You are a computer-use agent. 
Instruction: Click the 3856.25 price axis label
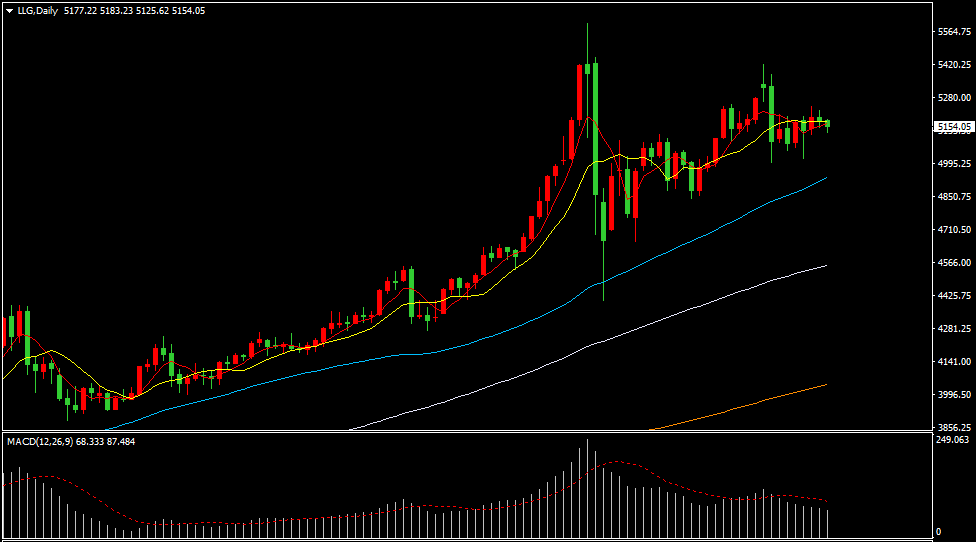pos(954,428)
